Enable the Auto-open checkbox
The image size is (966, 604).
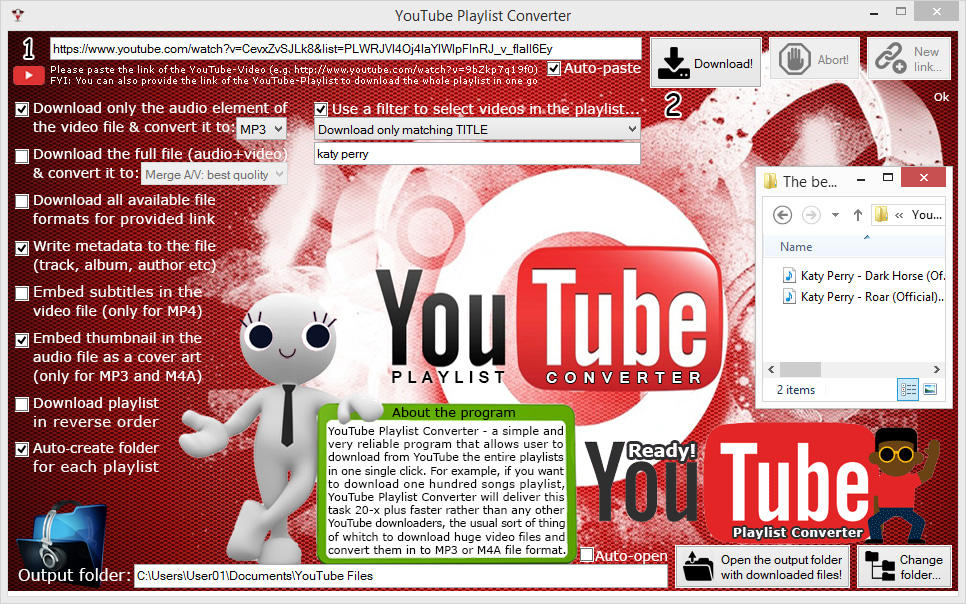(x=587, y=555)
